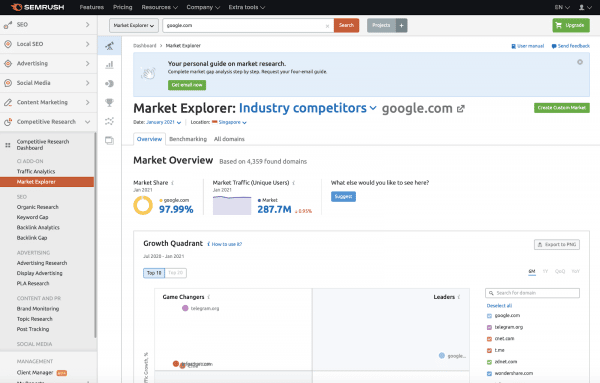Open the Industry competitors dropdown
The width and height of the screenshot is (600, 383).
click(308, 108)
